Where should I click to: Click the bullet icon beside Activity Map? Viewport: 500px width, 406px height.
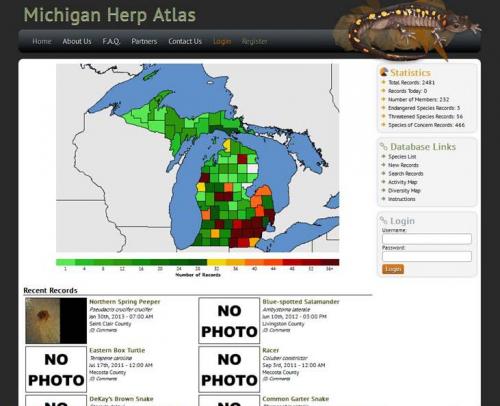(383, 182)
